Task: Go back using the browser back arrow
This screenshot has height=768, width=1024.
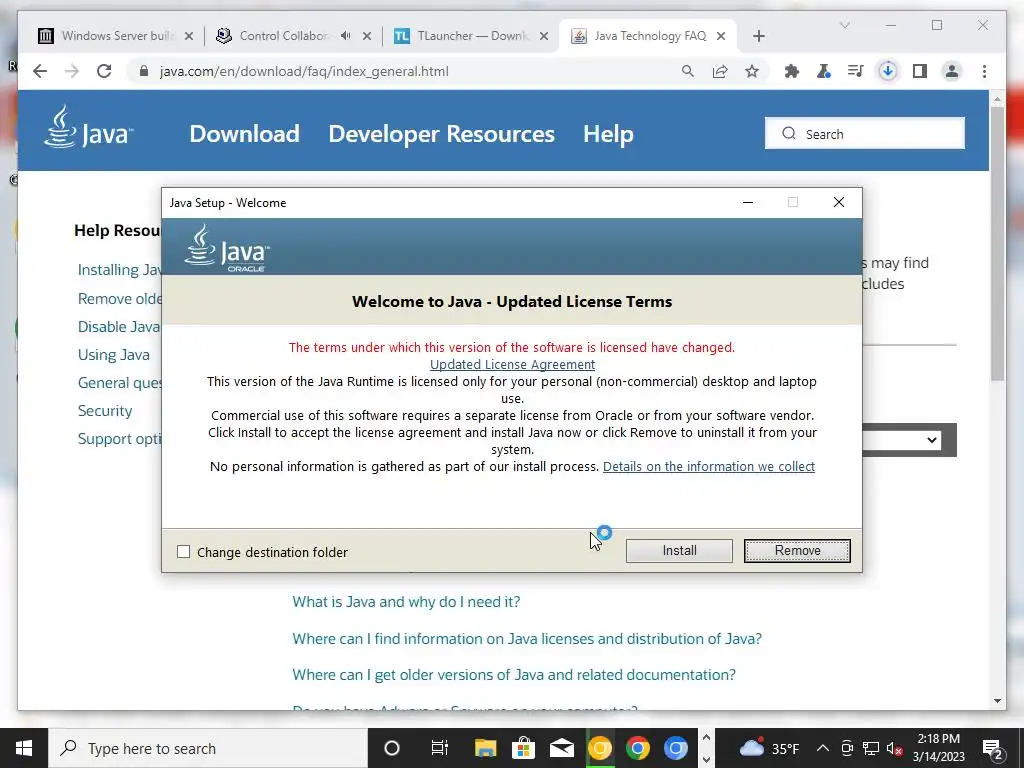Action: 40,71
